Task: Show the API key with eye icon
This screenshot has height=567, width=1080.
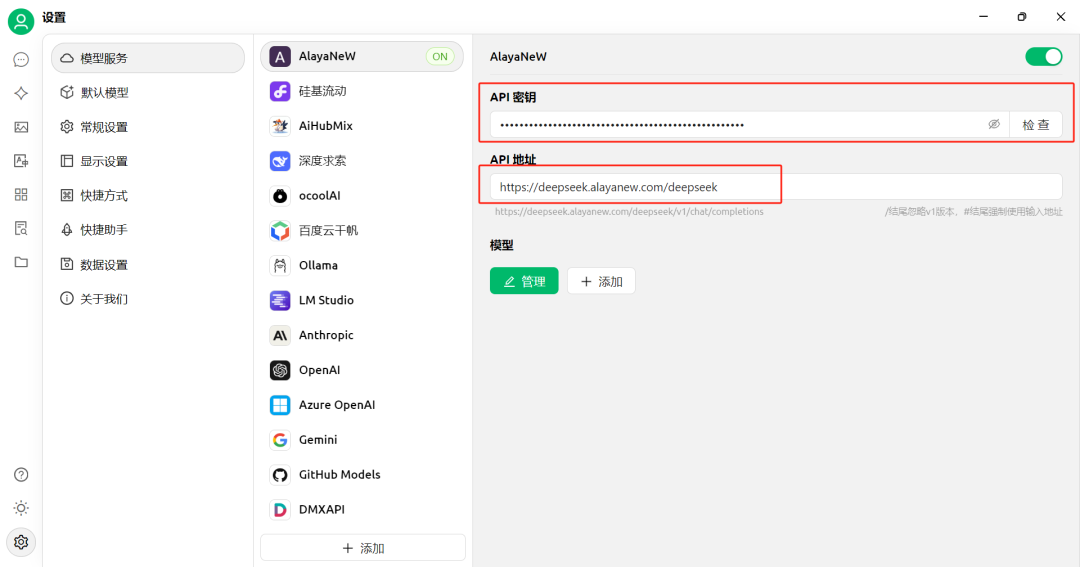Action: click(x=994, y=125)
